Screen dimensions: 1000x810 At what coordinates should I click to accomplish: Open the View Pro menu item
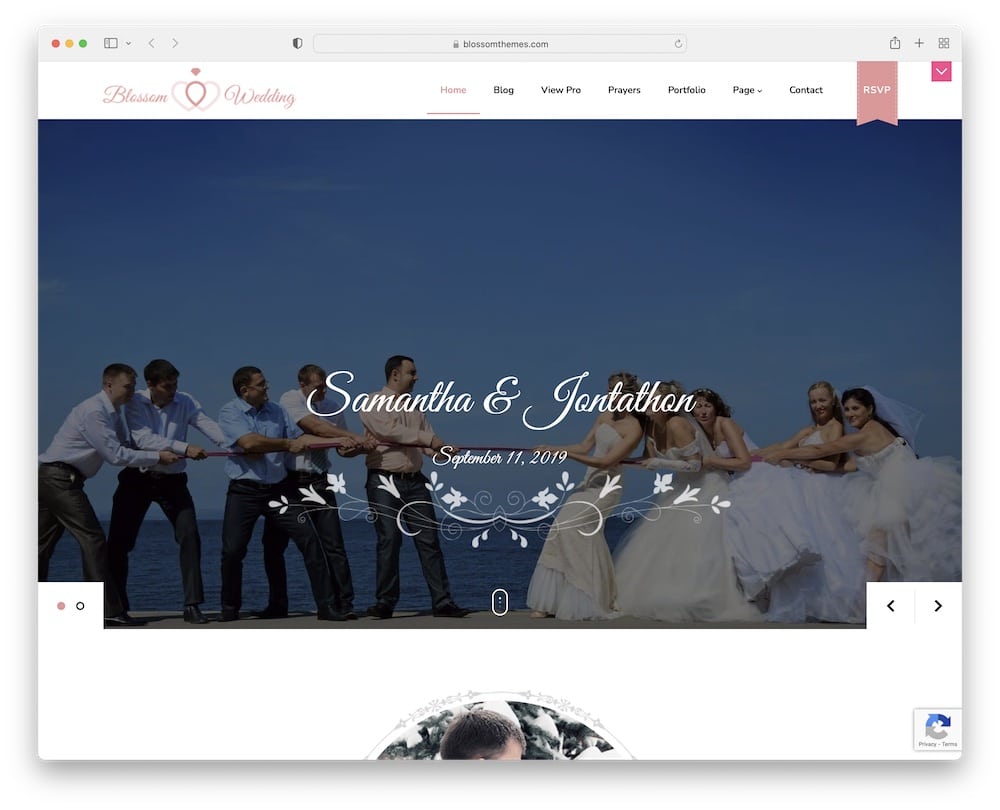click(x=561, y=90)
